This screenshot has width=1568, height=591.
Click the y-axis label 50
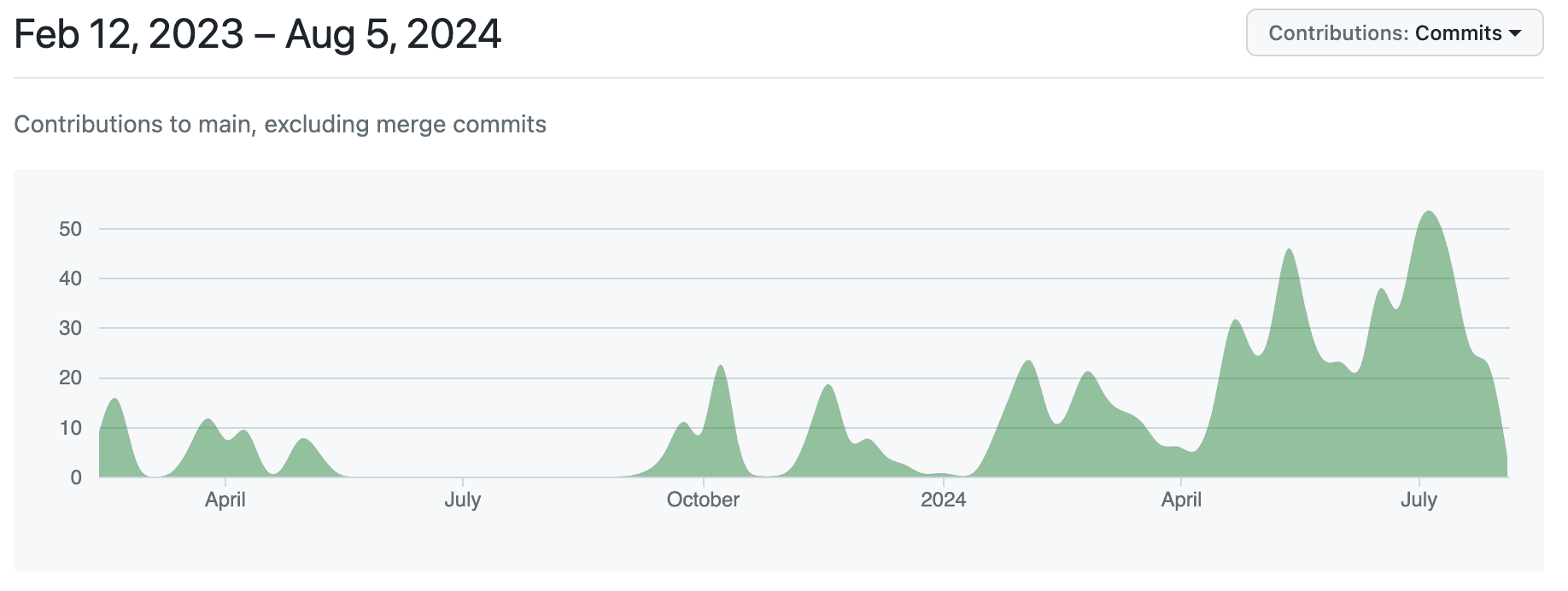(70, 229)
